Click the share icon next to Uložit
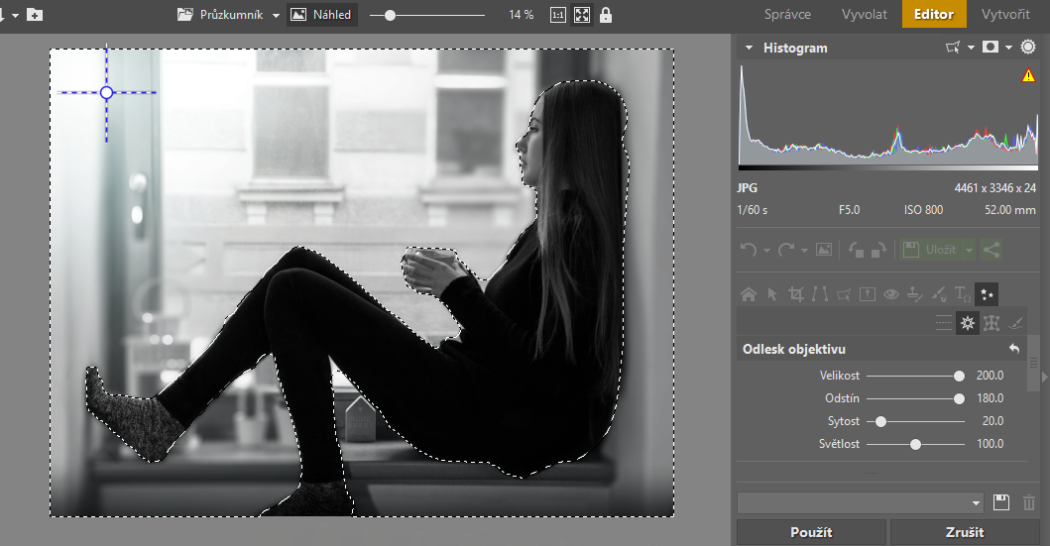Image resolution: width=1050 pixels, height=546 pixels. tap(991, 250)
